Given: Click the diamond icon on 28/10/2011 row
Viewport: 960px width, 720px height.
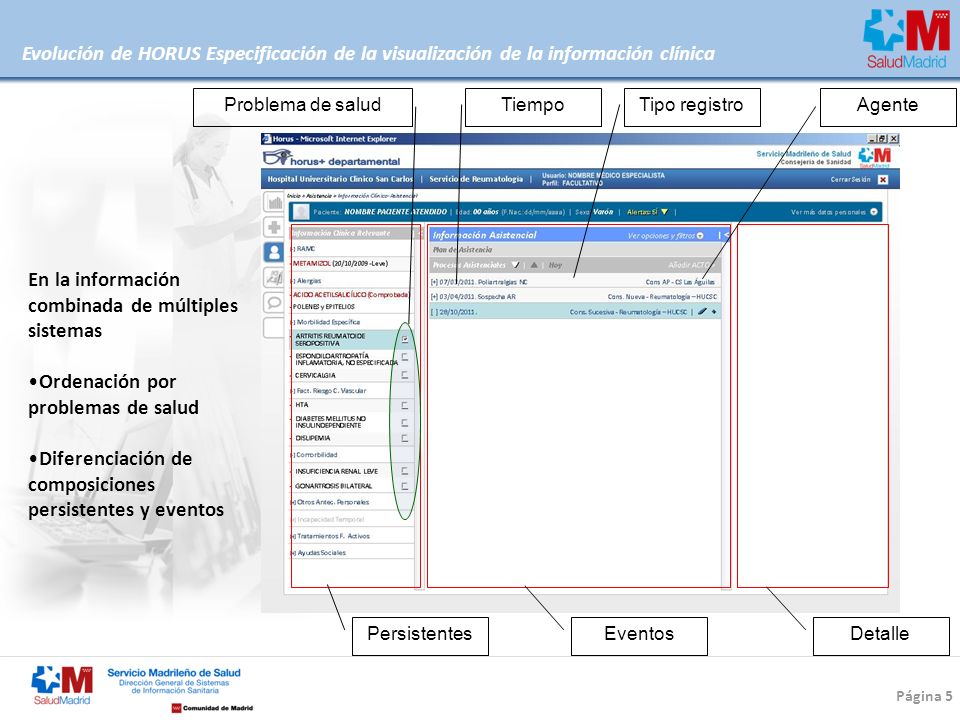Looking at the screenshot, I should (x=714, y=312).
